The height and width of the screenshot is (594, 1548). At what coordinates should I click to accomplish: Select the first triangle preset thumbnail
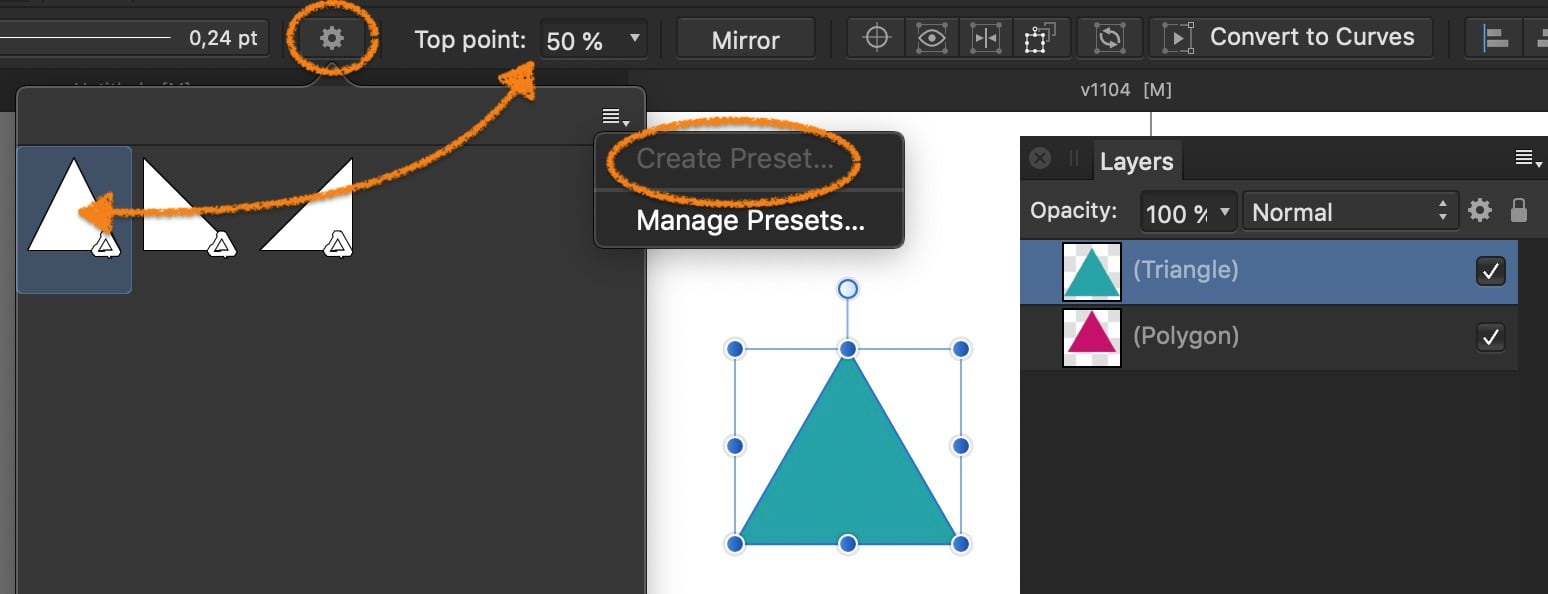coord(74,219)
